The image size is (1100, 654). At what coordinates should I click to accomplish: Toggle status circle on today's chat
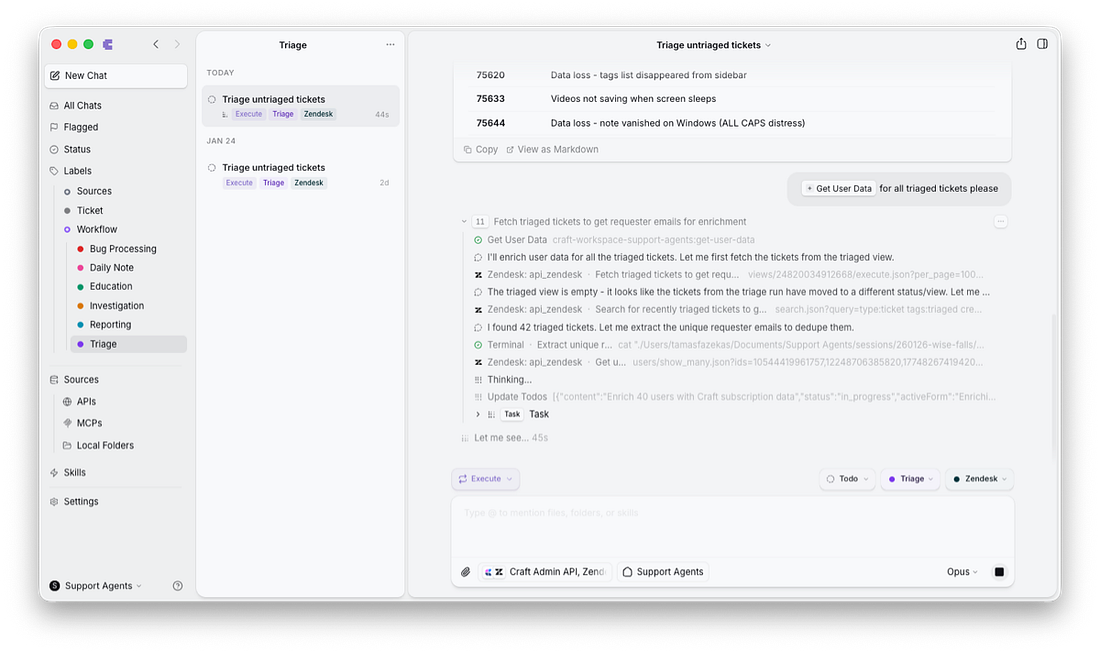(x=212, y=100)
